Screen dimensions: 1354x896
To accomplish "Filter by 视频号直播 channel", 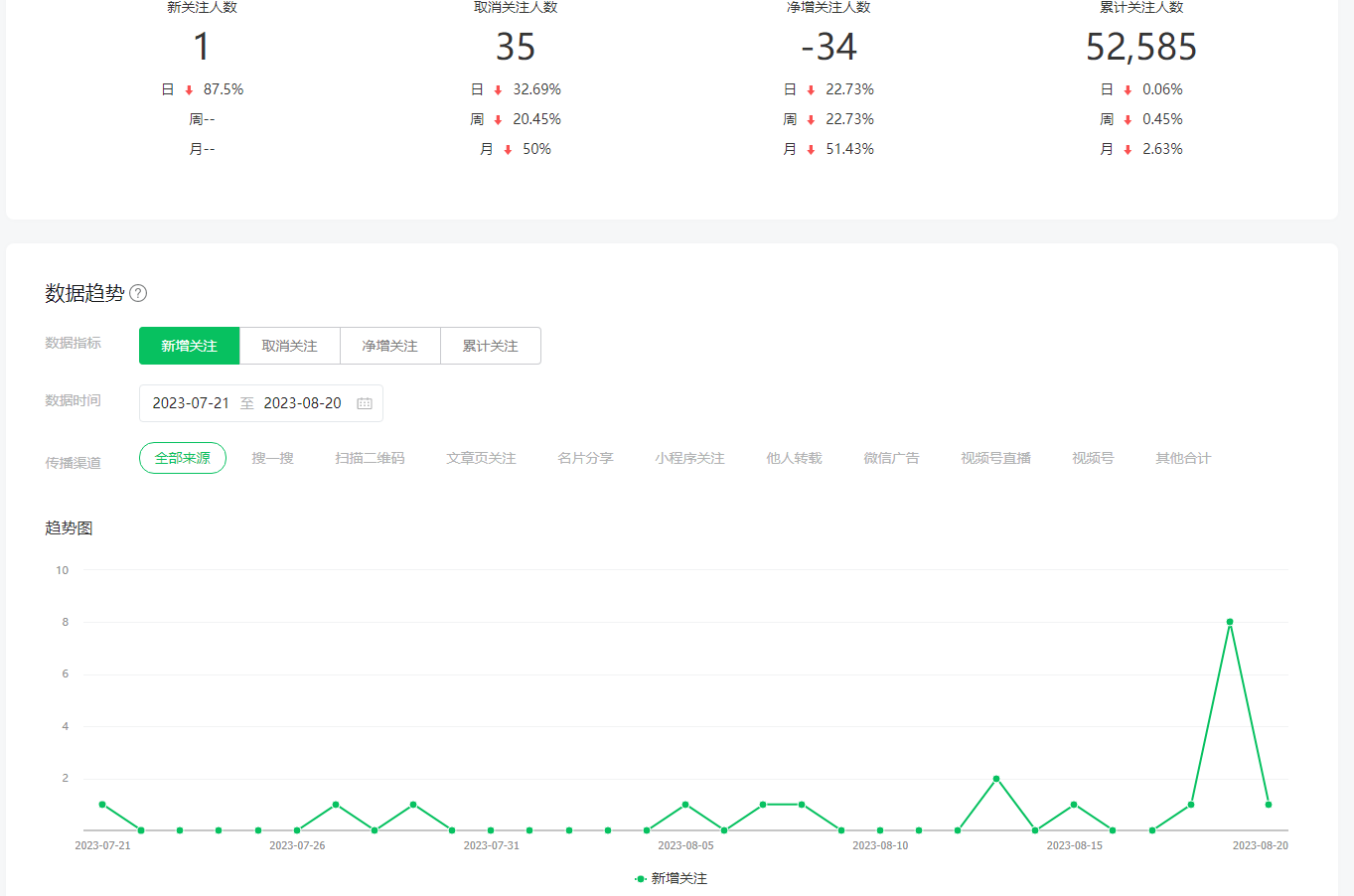I will 995,458.
